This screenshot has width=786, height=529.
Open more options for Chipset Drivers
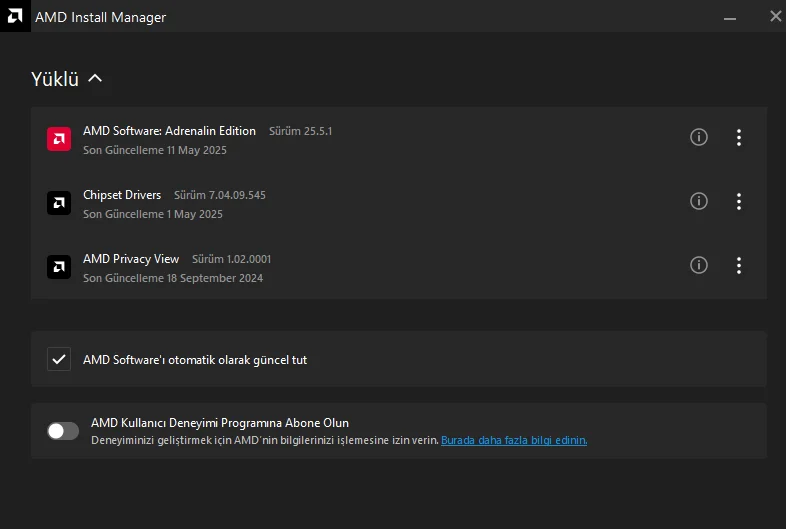pos(739,202)
